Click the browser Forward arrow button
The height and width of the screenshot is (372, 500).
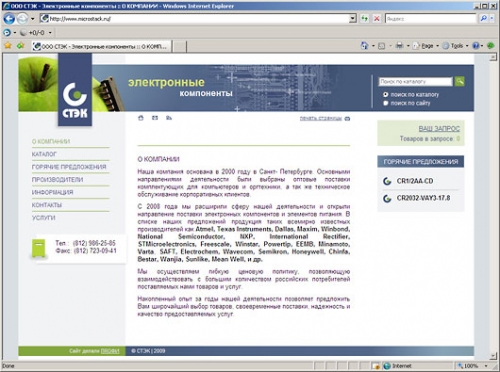22,19
